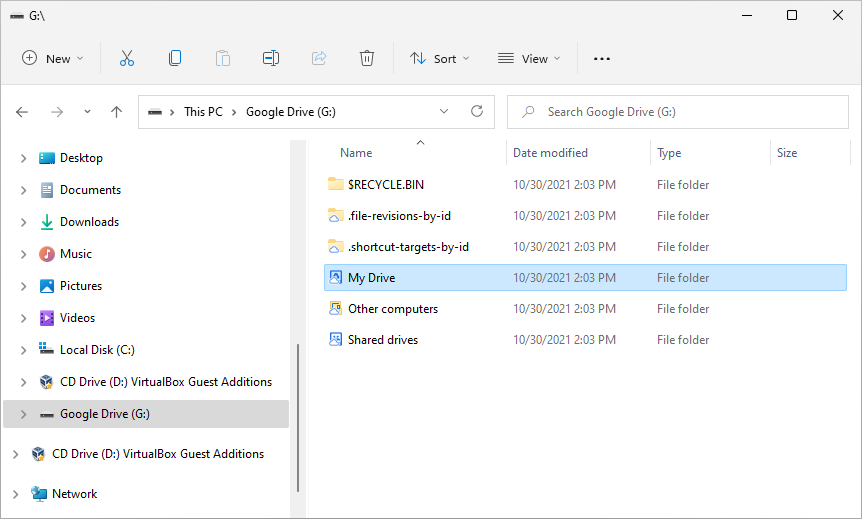Maximize the G:\ window
The height and width of the screenshot is (519, 862).
pos(792,15)
